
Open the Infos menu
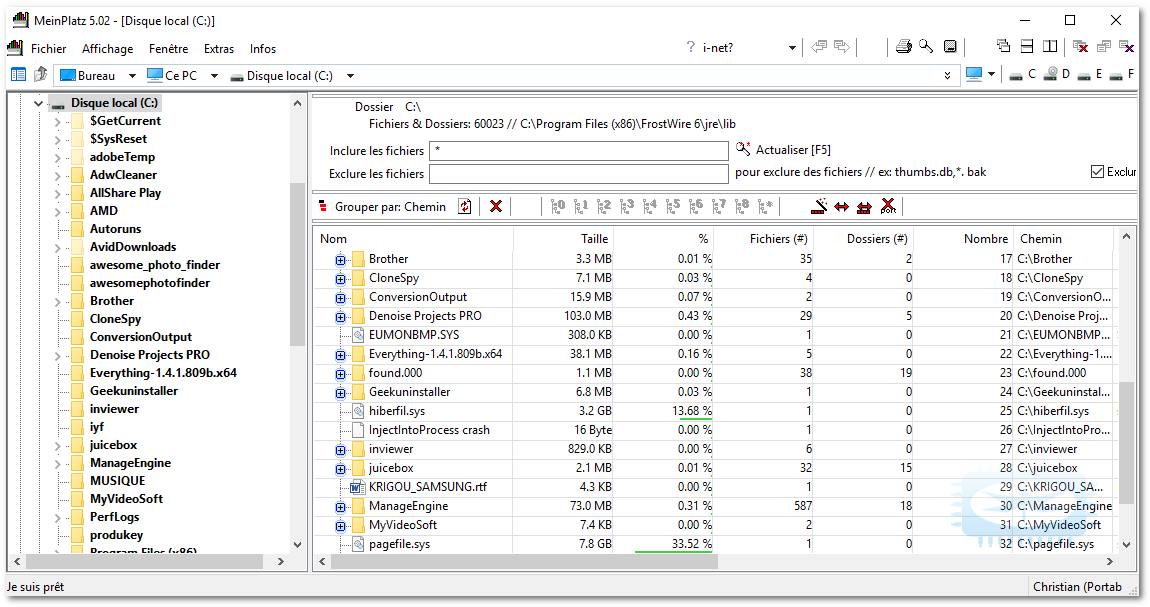click(263, 48)
